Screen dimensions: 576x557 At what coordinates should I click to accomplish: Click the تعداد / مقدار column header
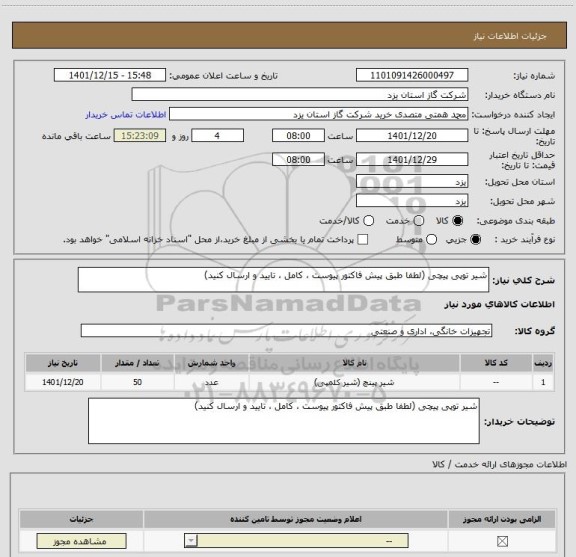coord(137,363)
